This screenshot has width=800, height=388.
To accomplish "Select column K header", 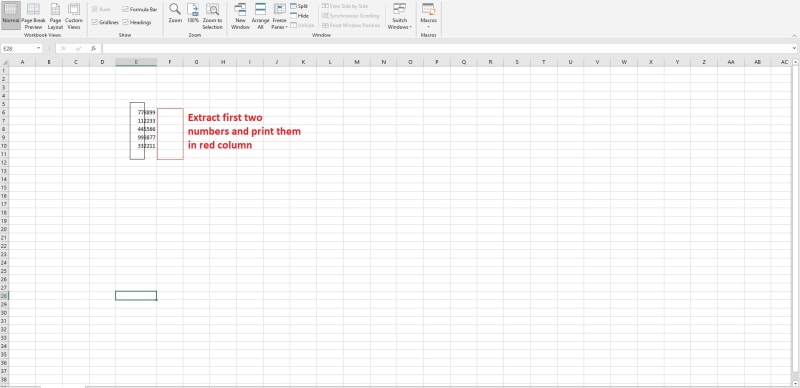I will point(303,62).
